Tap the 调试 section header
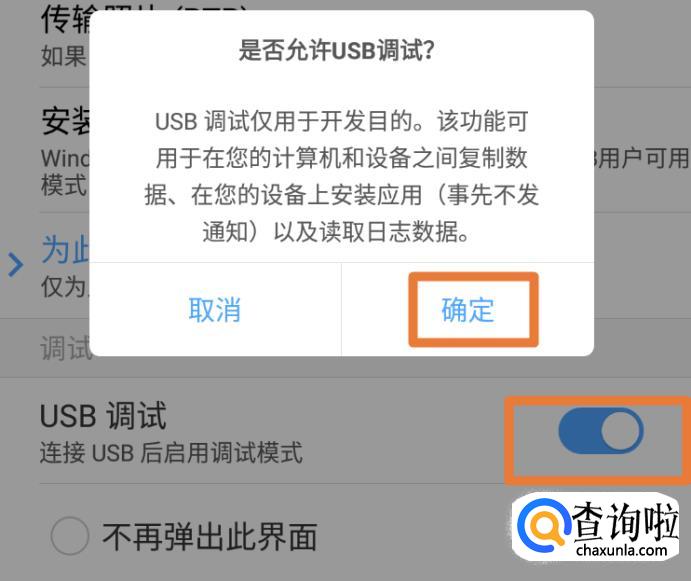The height and width of the screenshot is (581, 691). pyautogui.click(x=65, y=348)
